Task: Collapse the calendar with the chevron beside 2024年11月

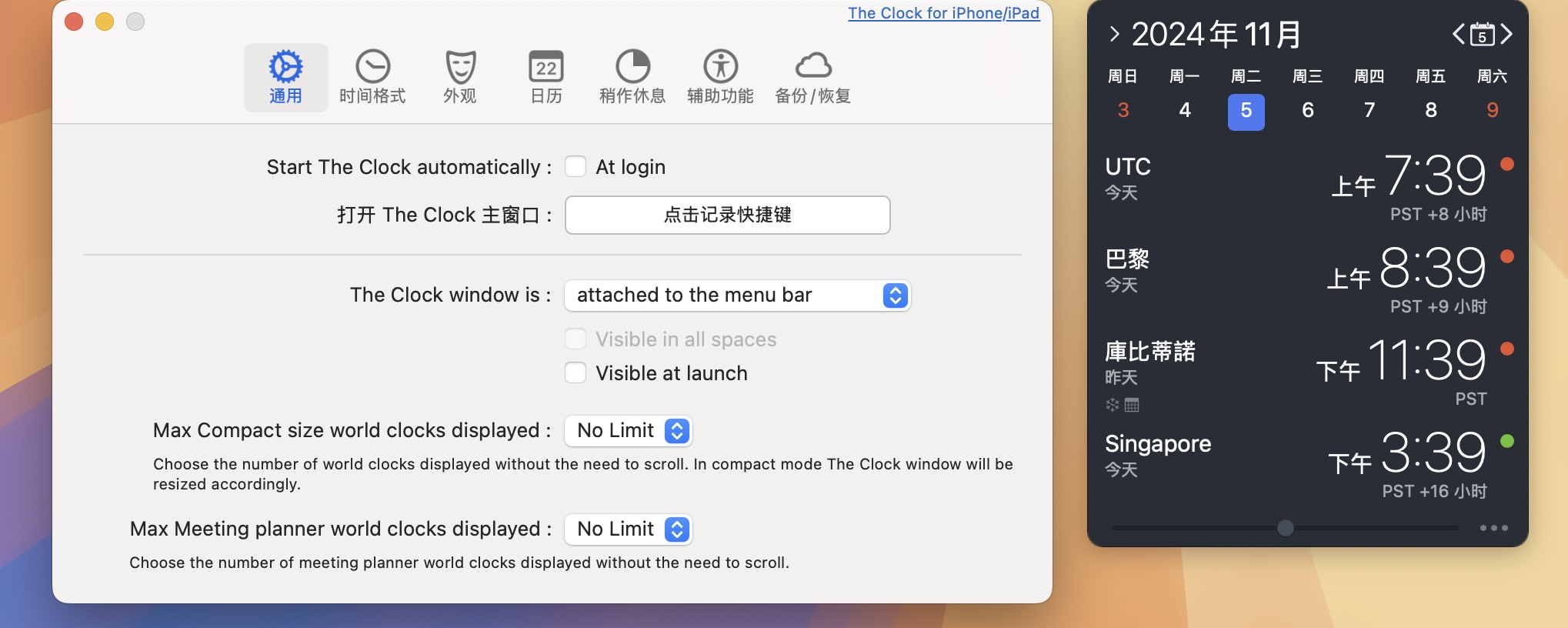Action: coord(1114,34)
